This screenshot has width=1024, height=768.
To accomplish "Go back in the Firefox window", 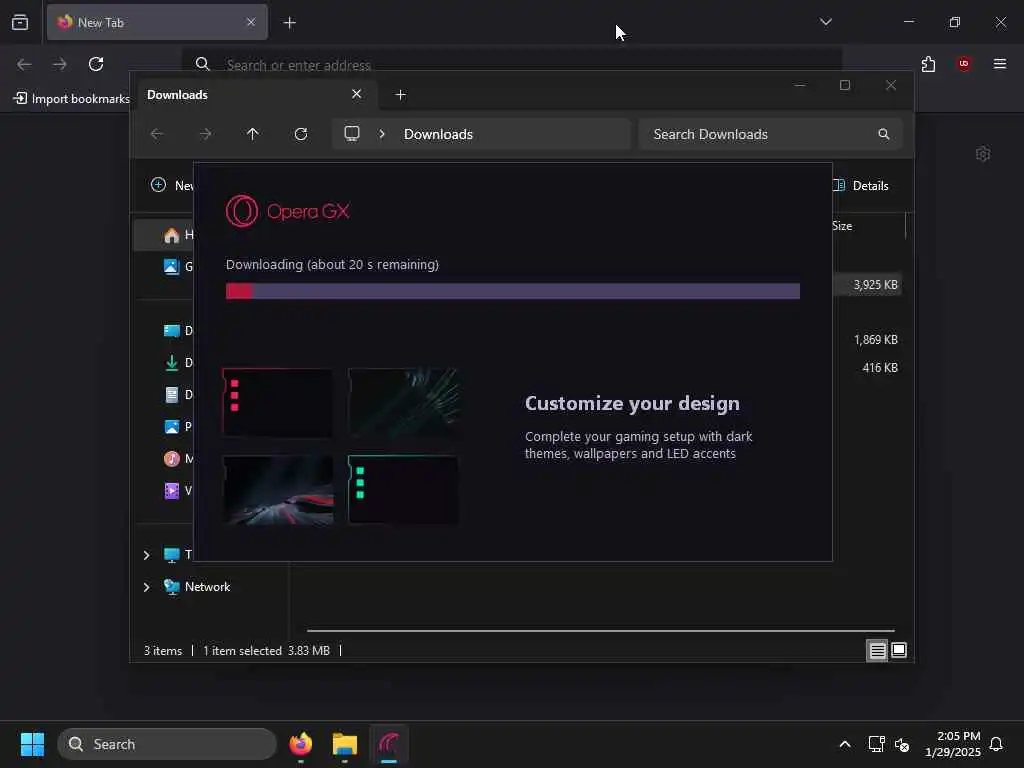I will pos(24,64).
